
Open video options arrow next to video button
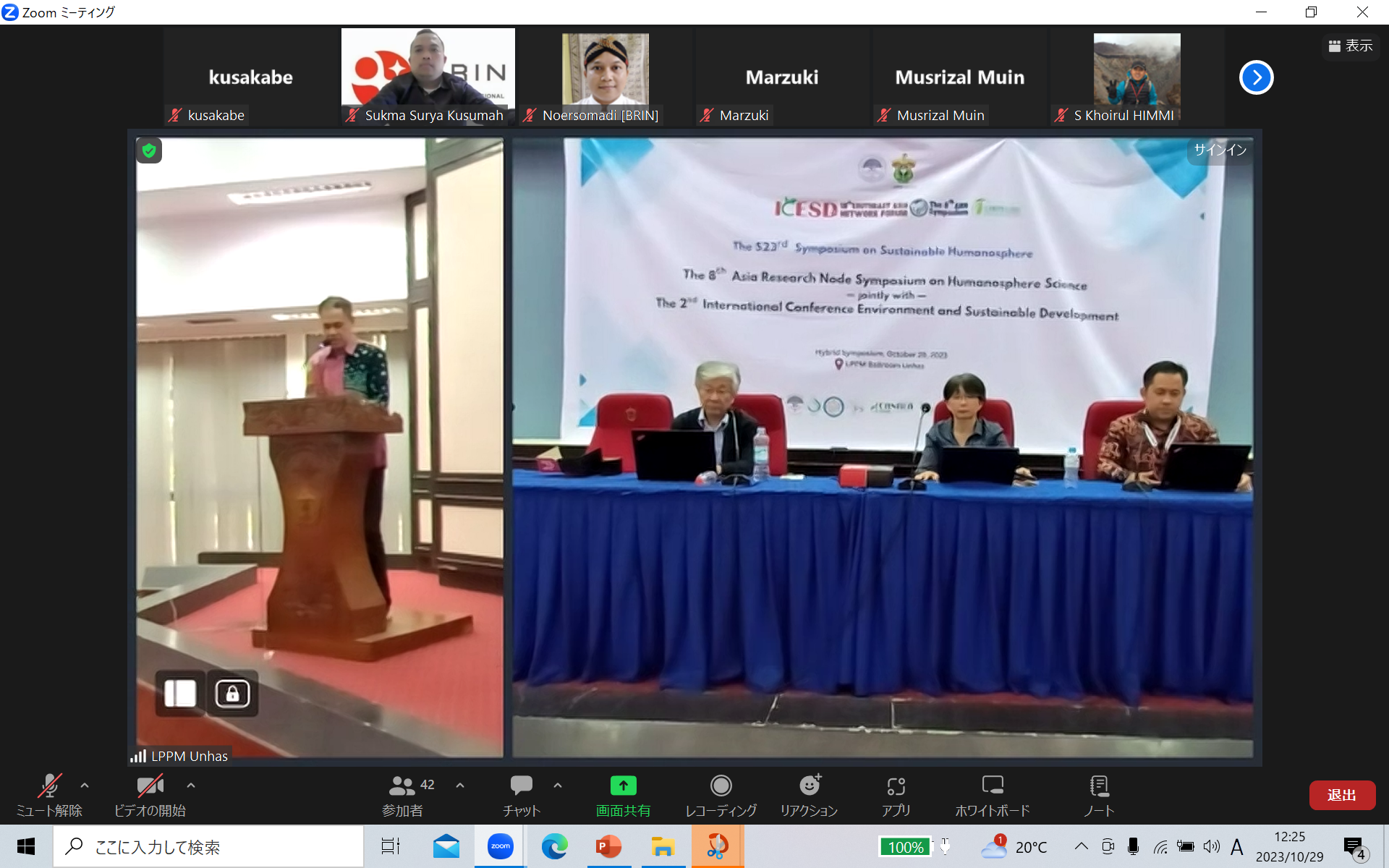(x=191, y=786)
